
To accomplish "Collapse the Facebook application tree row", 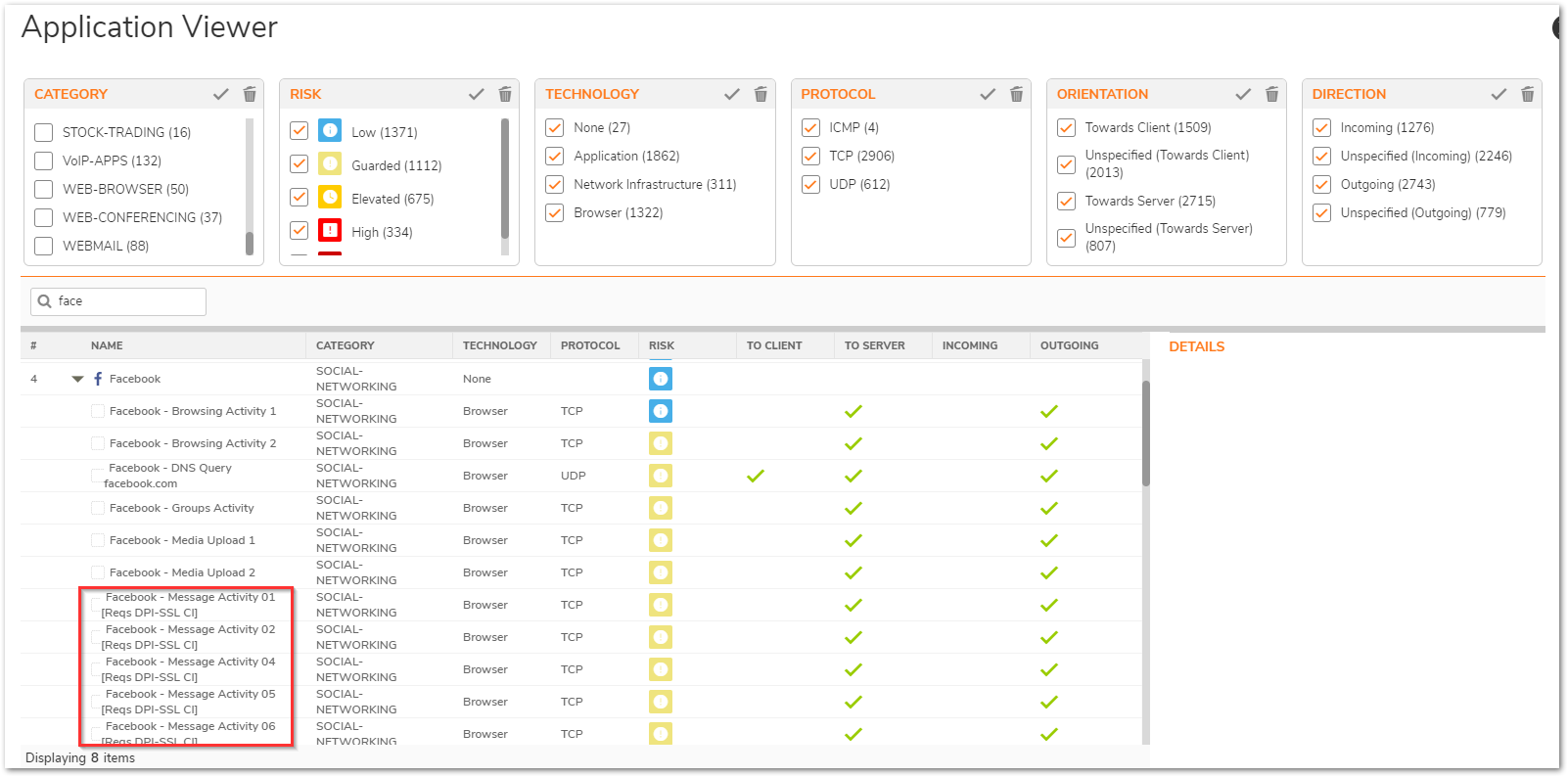I will [x=77, y=379].
